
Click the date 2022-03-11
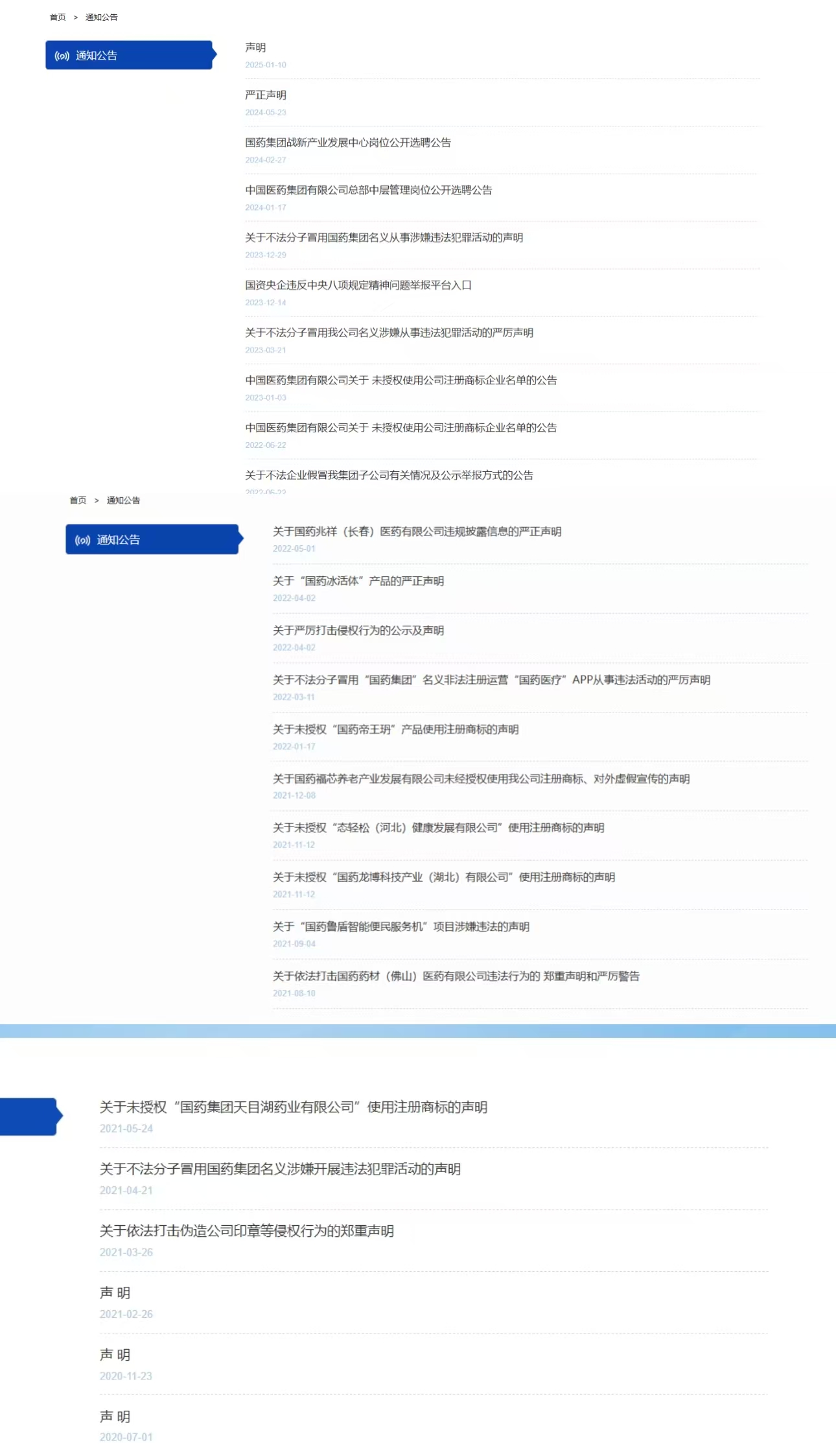click(x=294, y=698)
